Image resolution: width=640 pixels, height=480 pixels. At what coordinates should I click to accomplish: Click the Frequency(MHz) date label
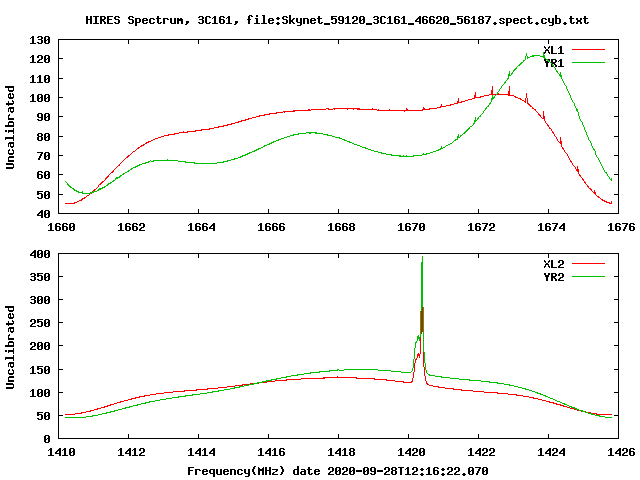(x=338, y=471)
